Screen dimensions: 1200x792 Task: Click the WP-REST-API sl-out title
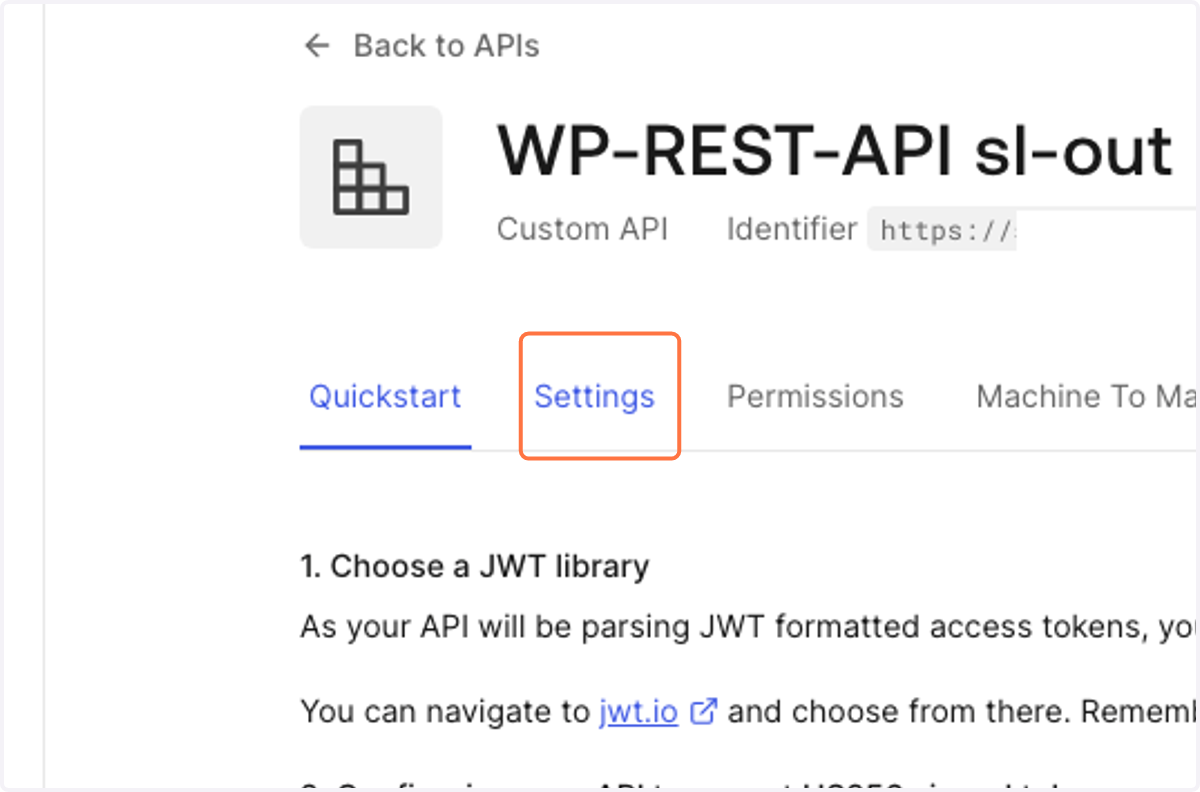(x=835, y=151)
